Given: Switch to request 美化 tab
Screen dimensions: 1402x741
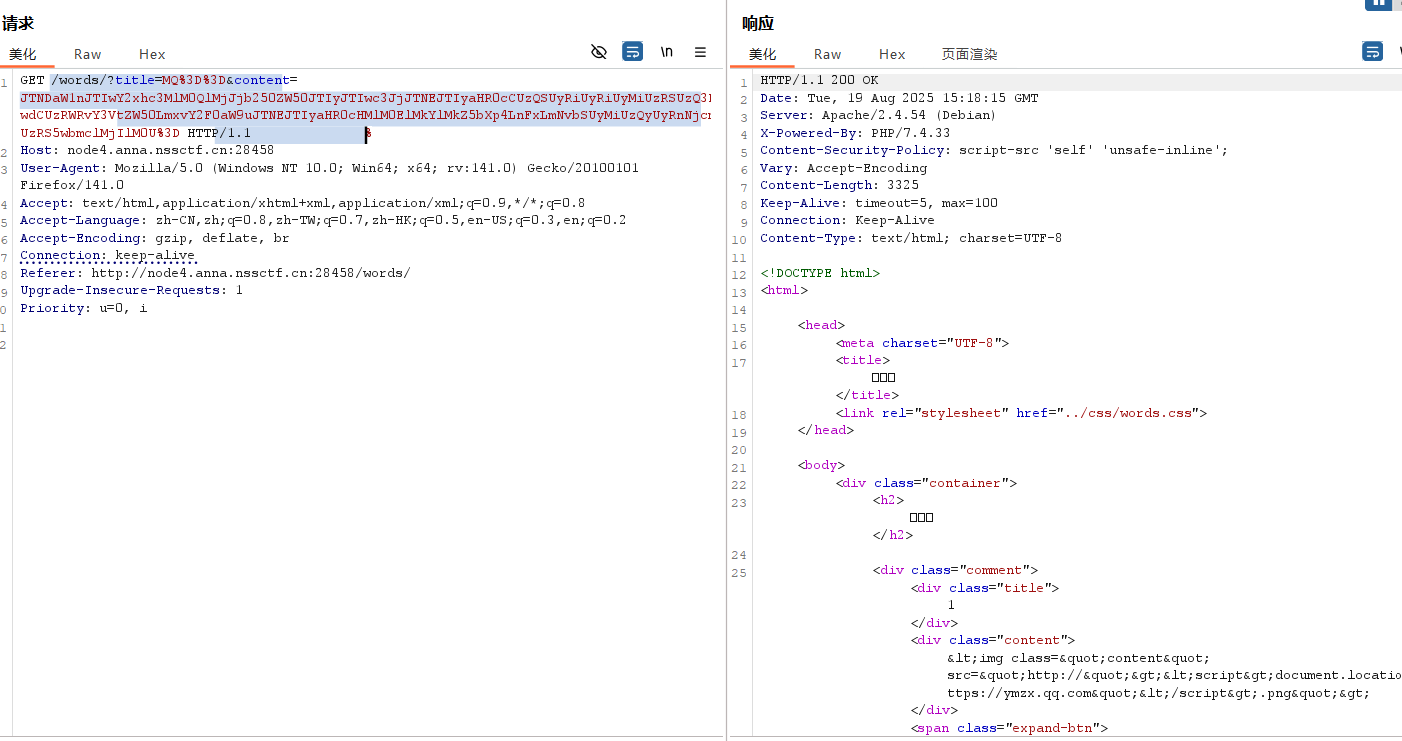Looking at the screenshot, I should pyautogui.click(x=23, y=54).
